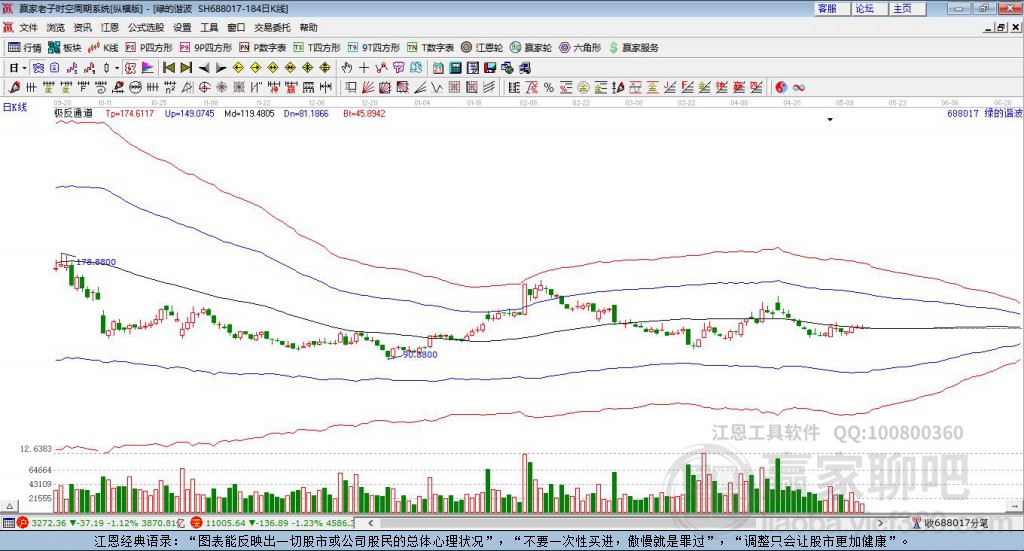Screen dimensions: 1024x551
Task: Click the infinity symbol icon
Action: [x=799, y=88]
